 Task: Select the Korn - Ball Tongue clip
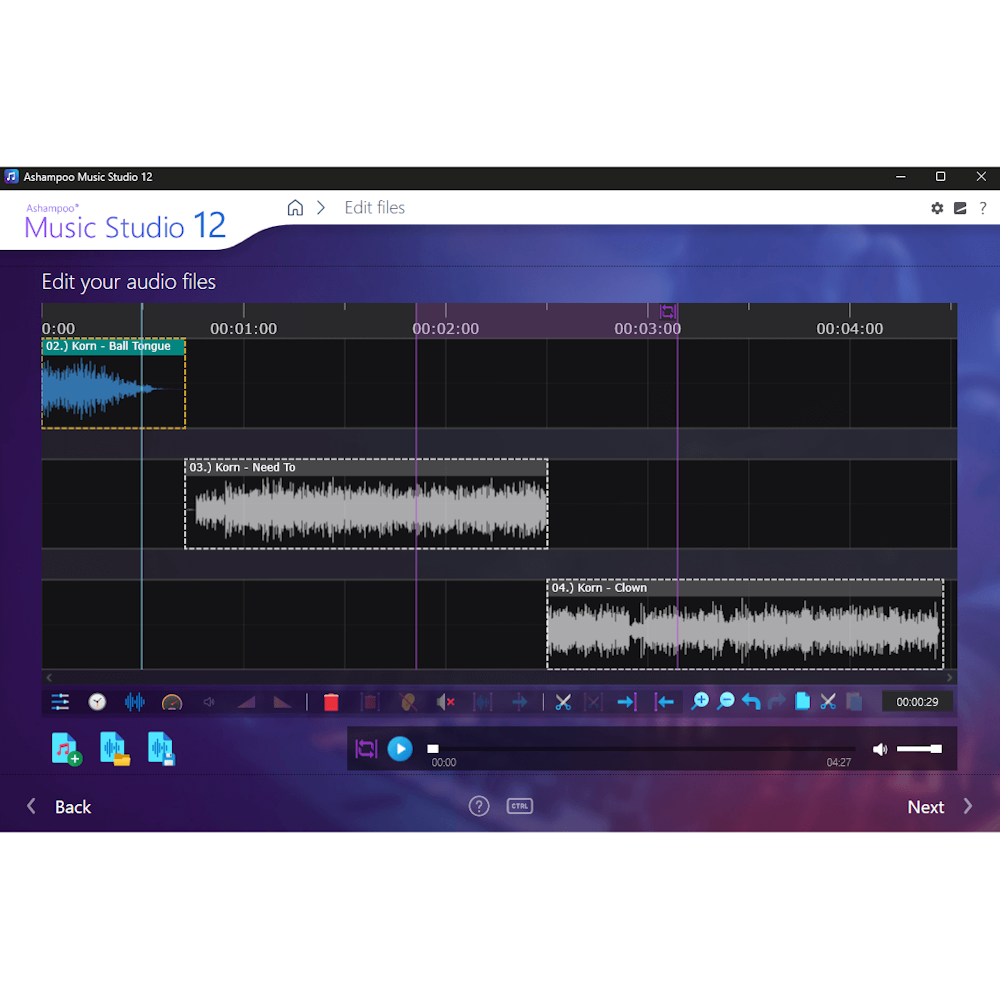(x=114, y=383)
